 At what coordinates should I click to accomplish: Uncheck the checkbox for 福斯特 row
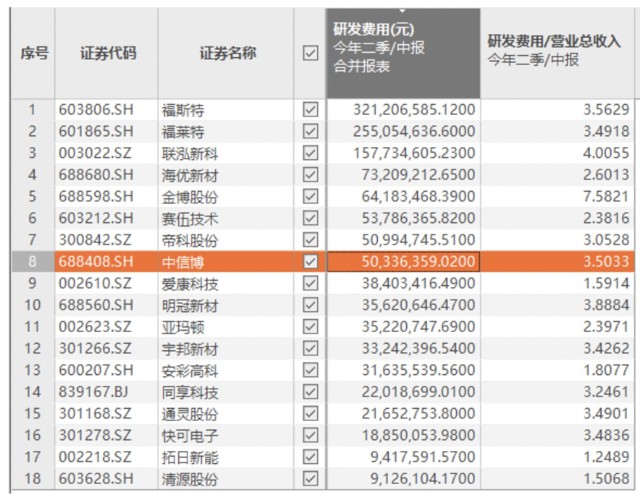pos(310,110)
